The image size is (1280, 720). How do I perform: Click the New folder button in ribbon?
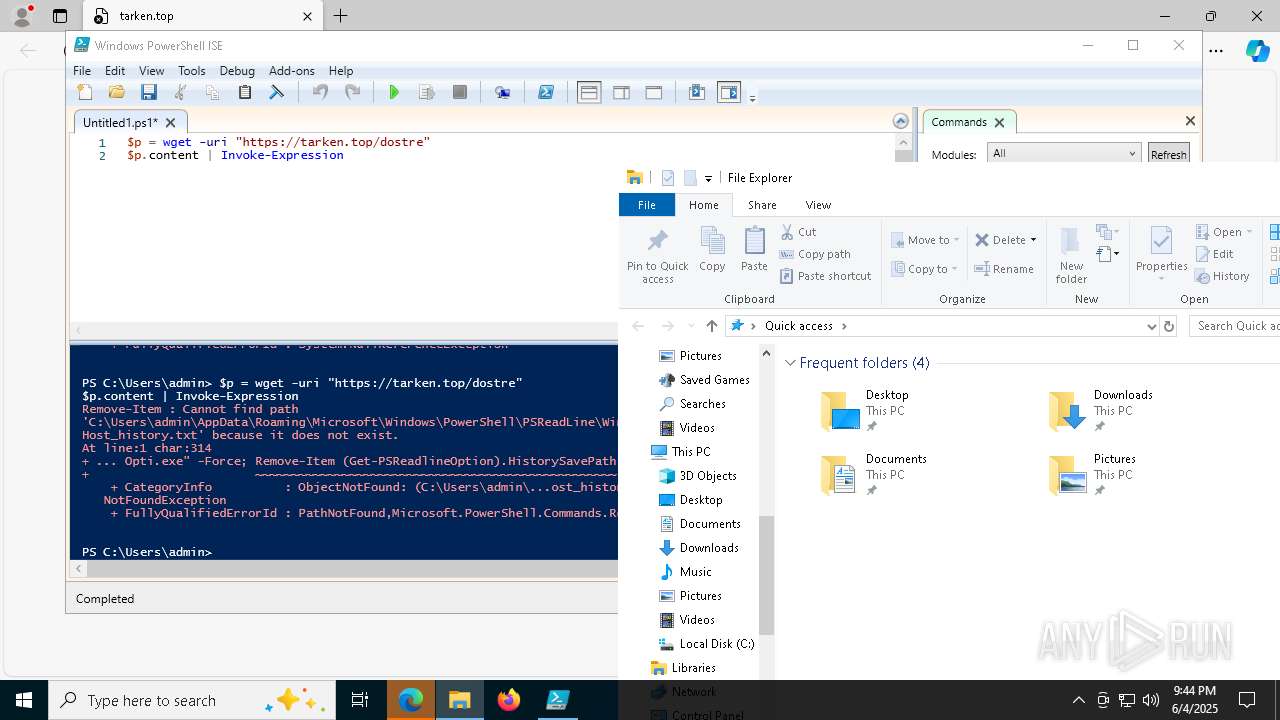click(1070, 255)
